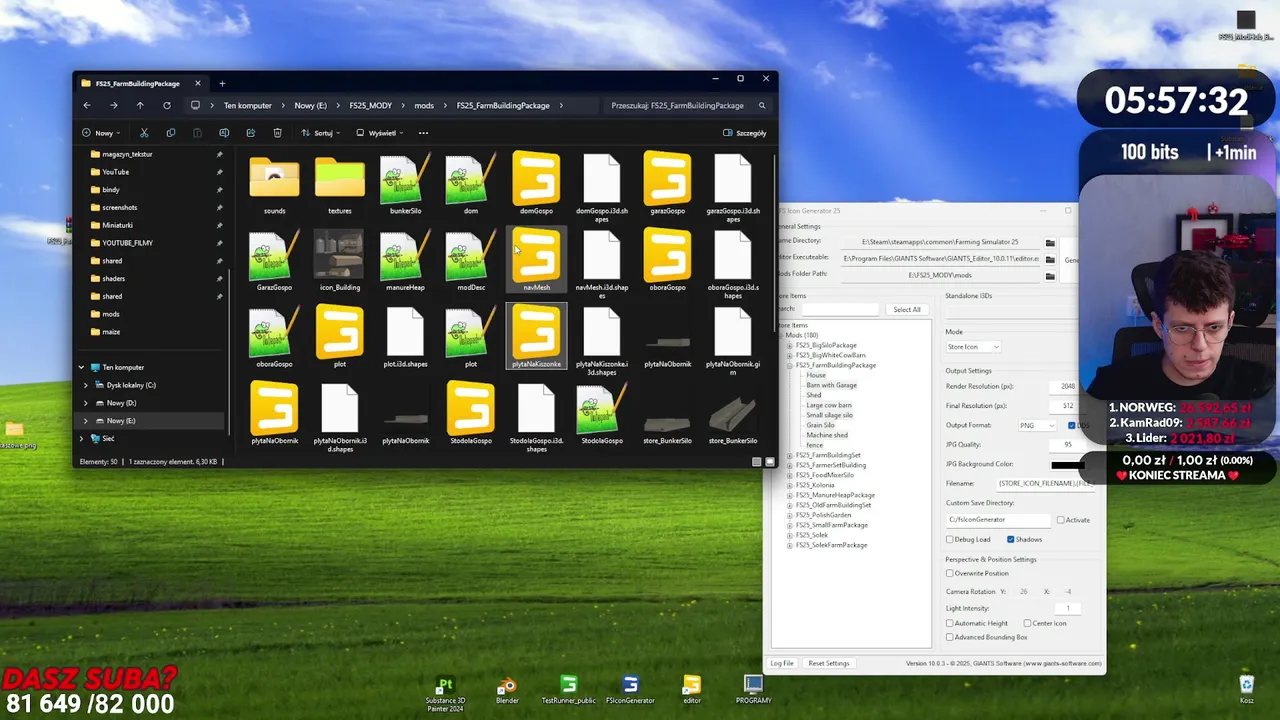This screenshot has width=1280, height=720.
Task: Open the sounds folder
Action: 274,185
